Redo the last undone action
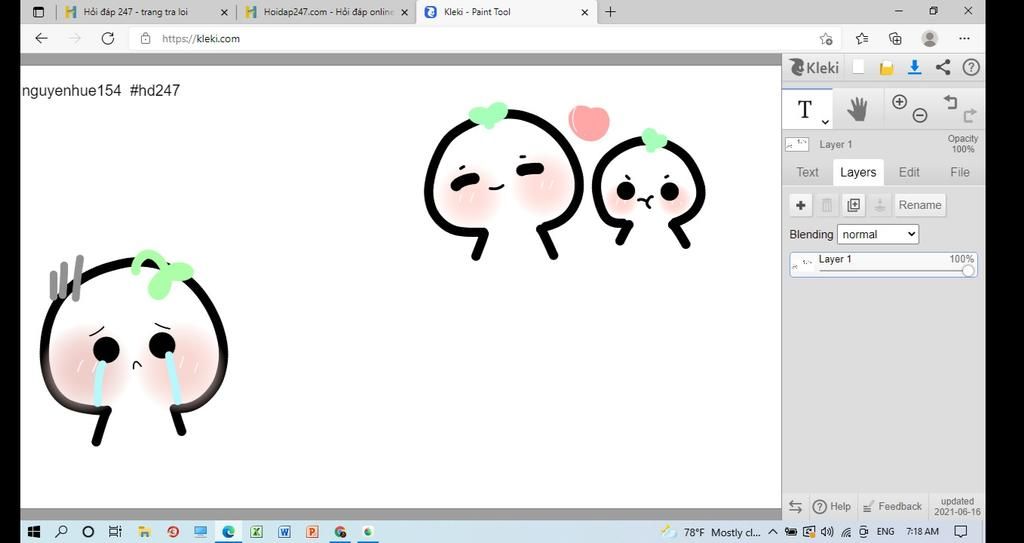This screenshot has height=543, width=1024. point(970,116)
